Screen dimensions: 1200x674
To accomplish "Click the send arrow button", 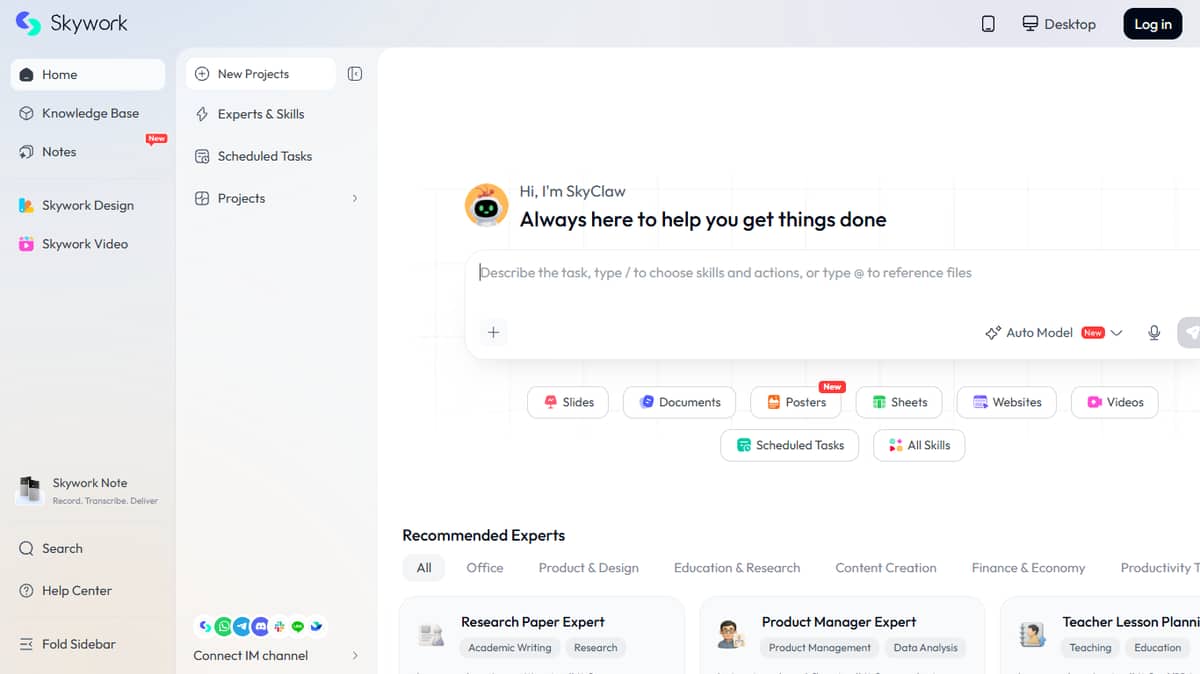I will 1189,333.
